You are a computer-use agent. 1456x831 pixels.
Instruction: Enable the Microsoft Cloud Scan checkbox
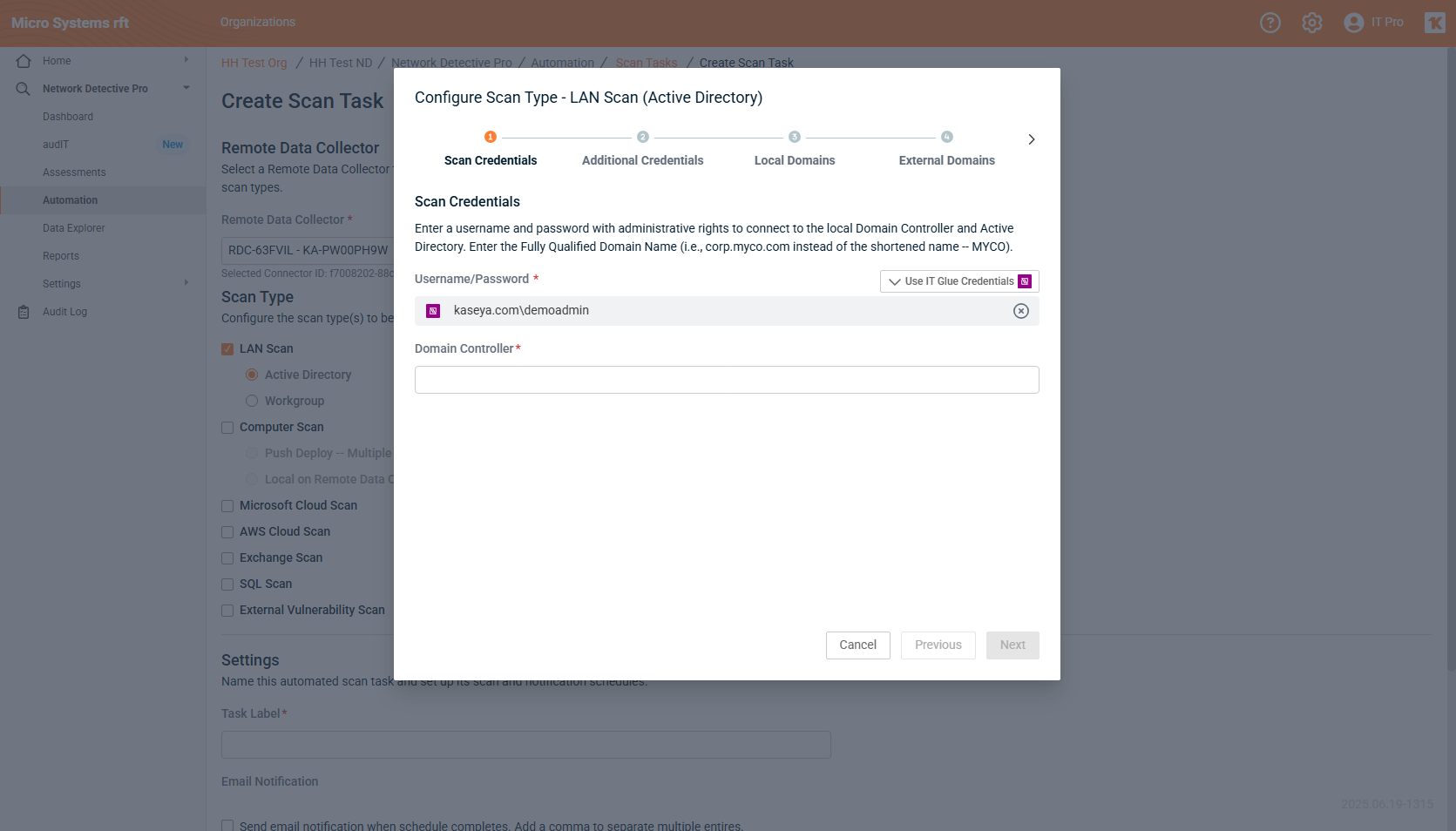click(227, 506)
